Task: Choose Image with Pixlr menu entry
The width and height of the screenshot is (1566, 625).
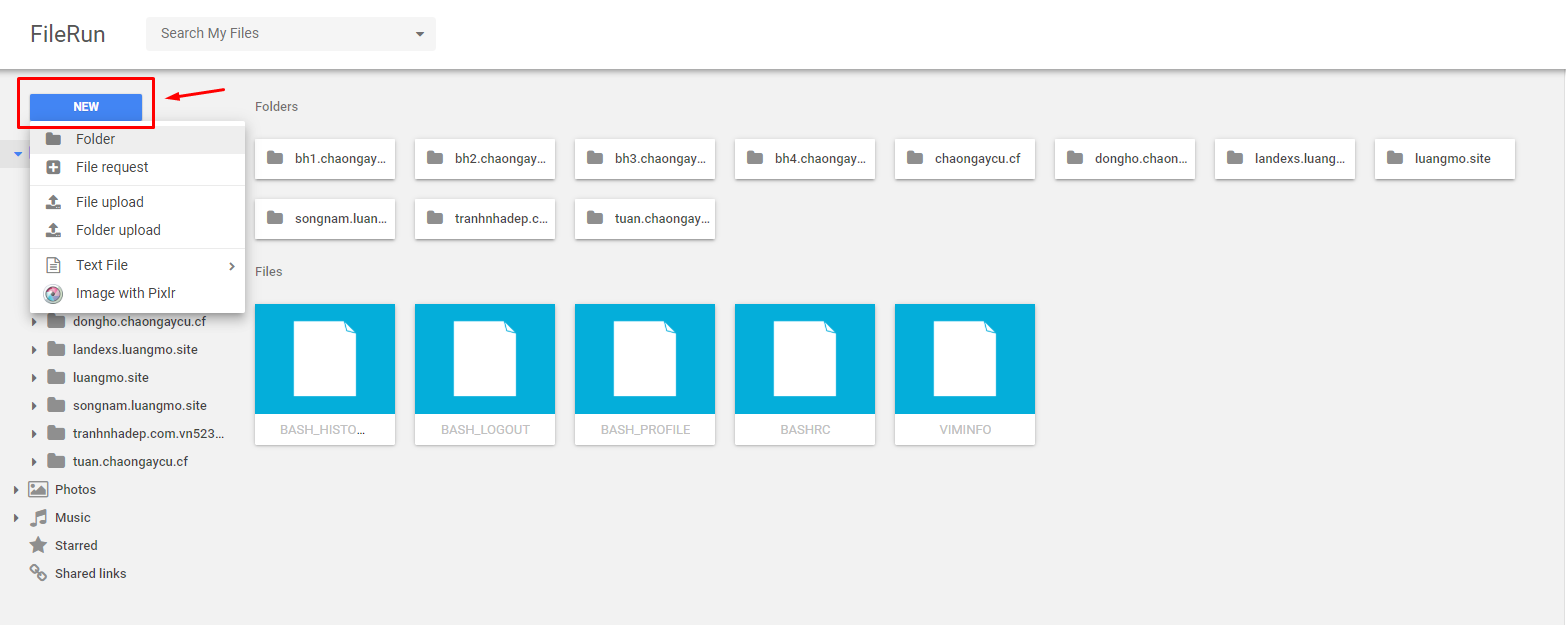Action: 137,293
